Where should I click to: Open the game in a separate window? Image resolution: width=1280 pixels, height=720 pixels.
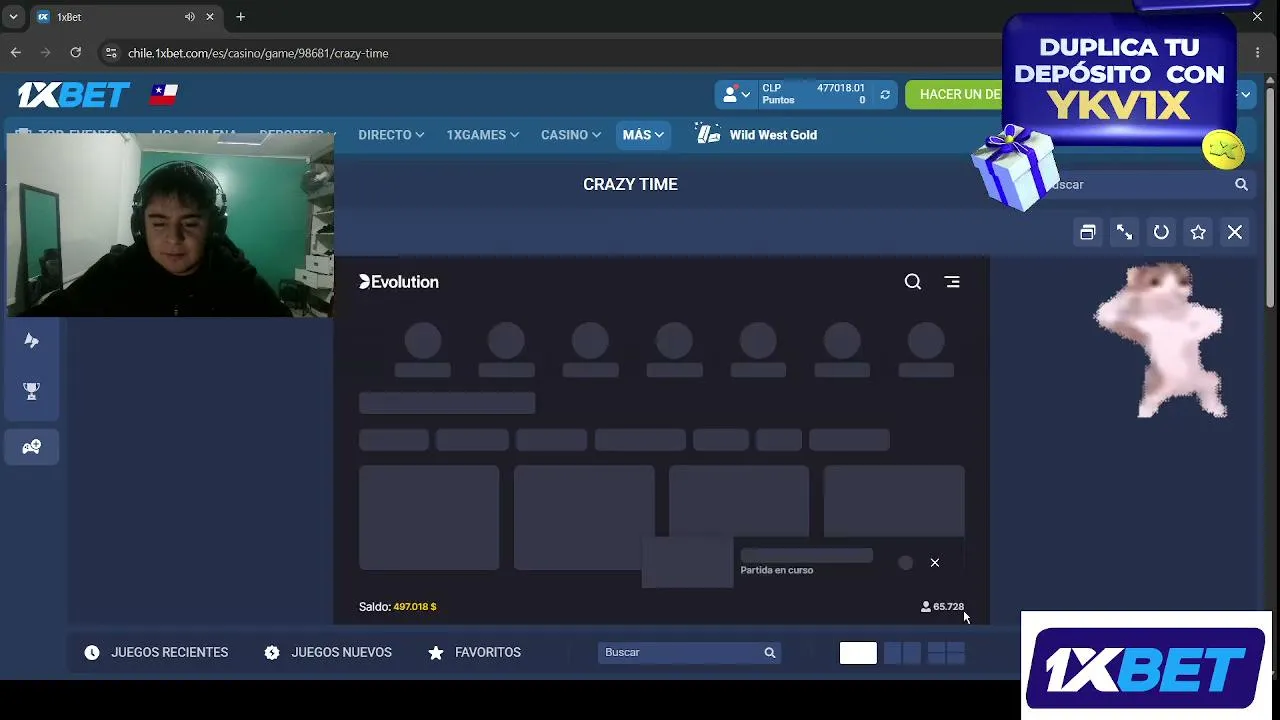tap(1088, 232)
